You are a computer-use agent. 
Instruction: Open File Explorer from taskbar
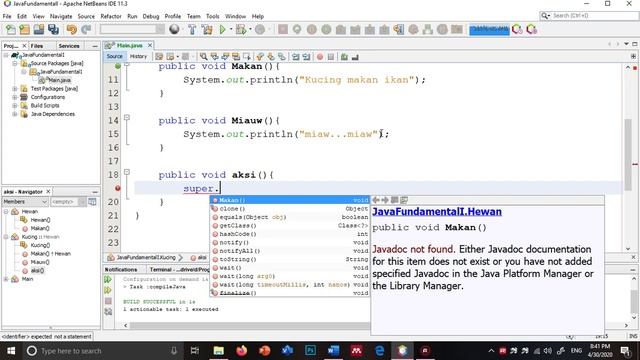pyautogui.click(x=219, y=351)
